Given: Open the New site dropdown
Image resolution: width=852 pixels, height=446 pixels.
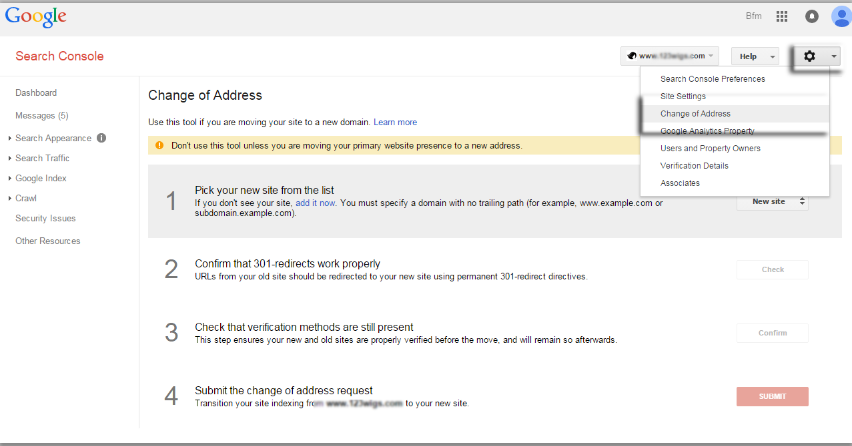Looking at the screenshot, I should [x=772, y=201].
